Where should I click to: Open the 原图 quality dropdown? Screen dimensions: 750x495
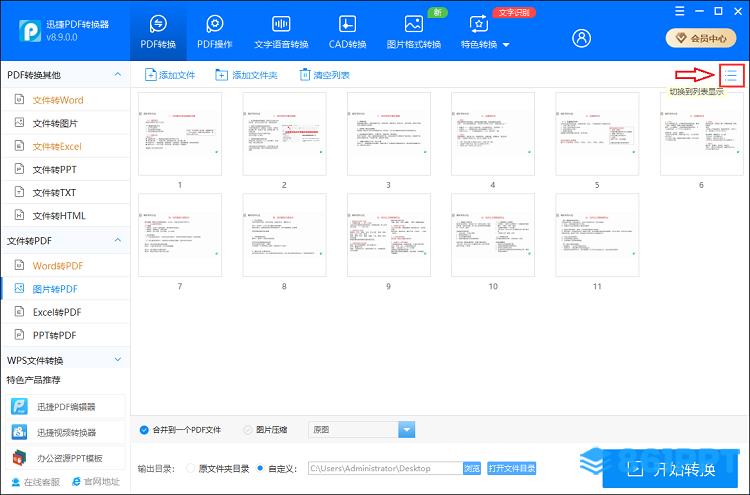(x=362, y=429)
